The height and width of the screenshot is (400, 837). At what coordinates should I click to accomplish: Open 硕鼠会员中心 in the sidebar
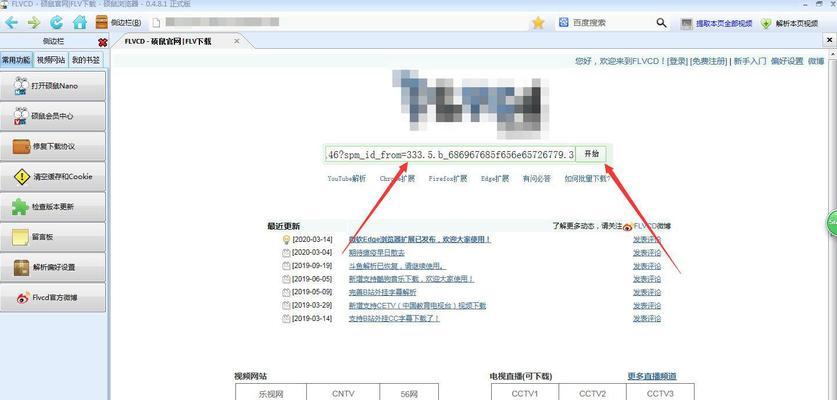53,116
